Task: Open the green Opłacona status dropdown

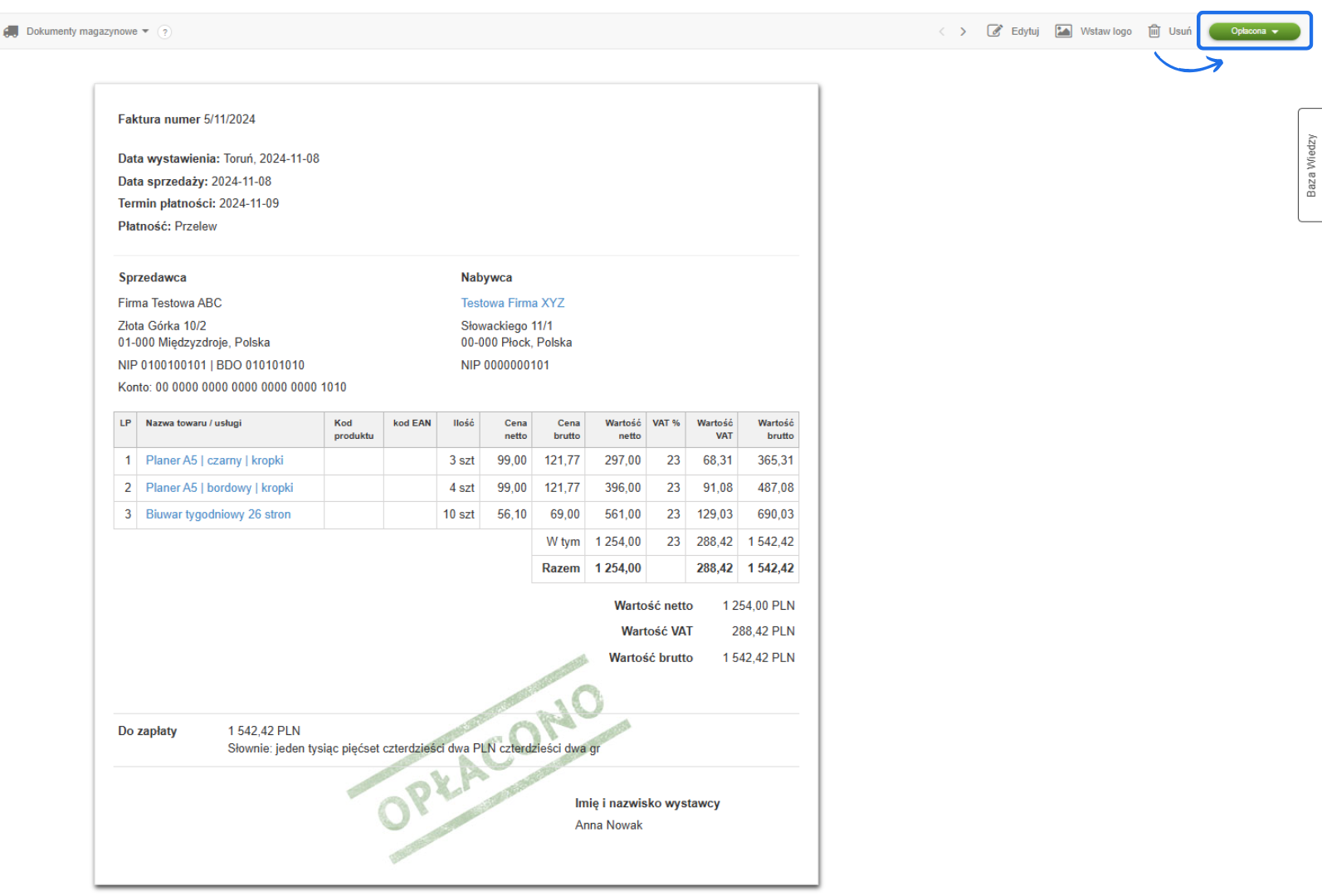Action: pos(1254,32)
